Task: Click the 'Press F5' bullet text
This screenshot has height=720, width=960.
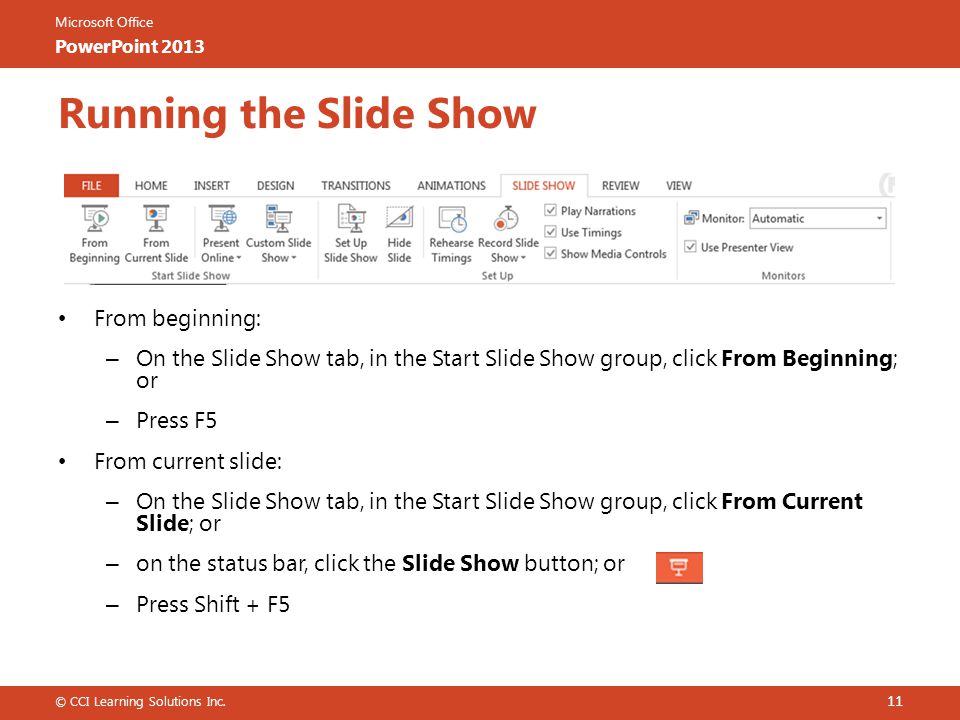Action: click(176, 421)
